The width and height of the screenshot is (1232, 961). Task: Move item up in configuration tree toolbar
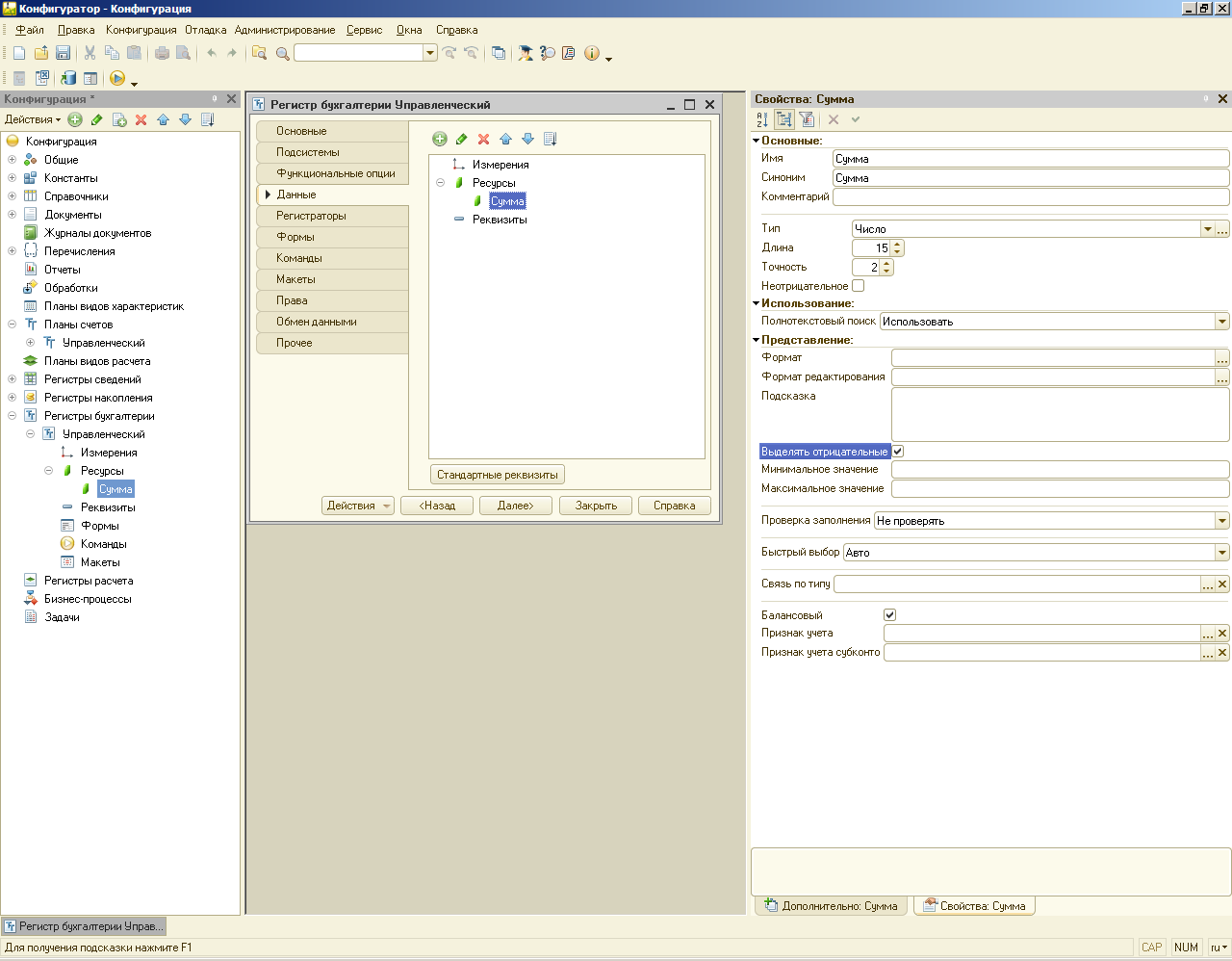click(x=163, y=120)
